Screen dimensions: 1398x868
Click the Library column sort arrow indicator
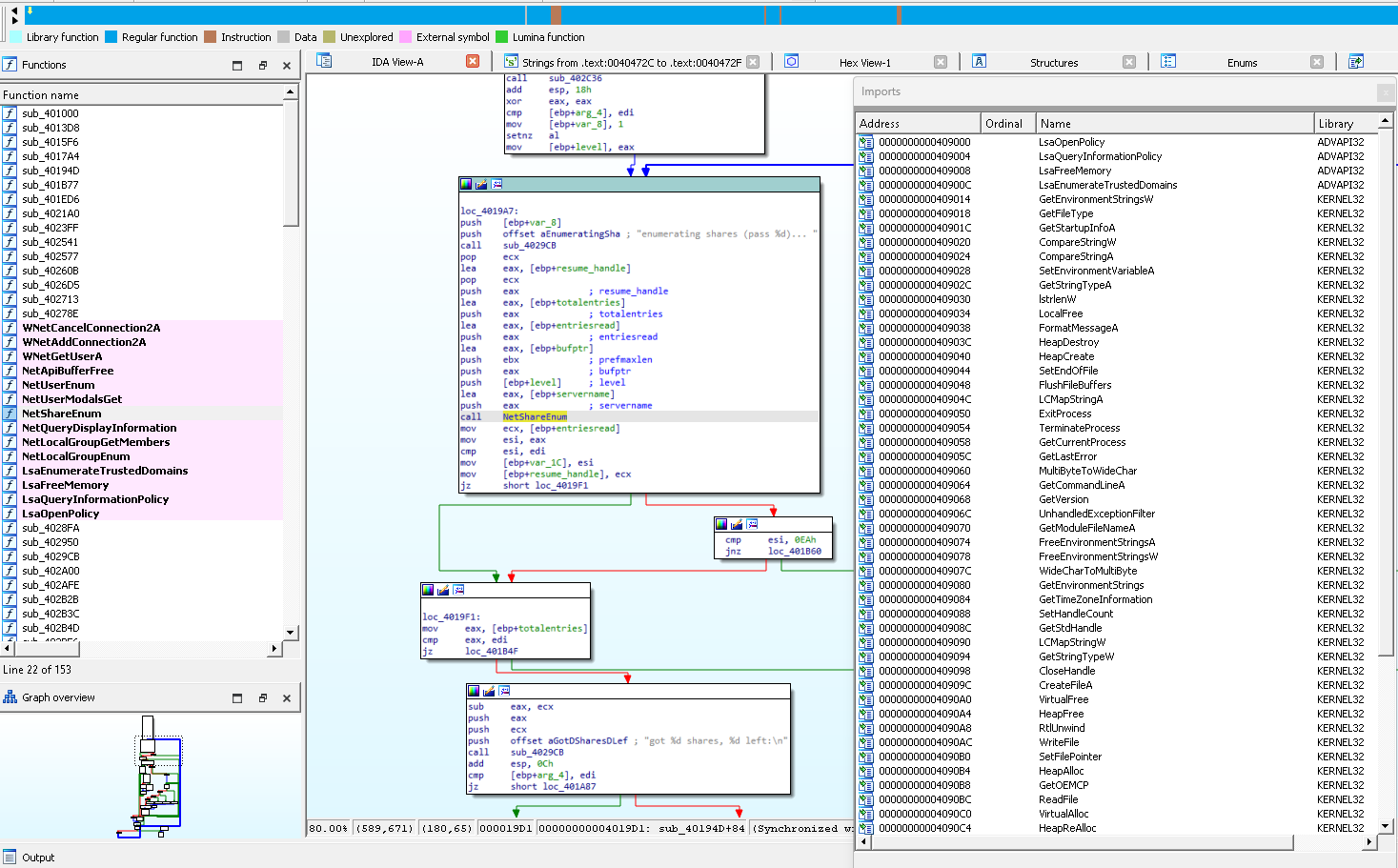tap(1385, 123)
